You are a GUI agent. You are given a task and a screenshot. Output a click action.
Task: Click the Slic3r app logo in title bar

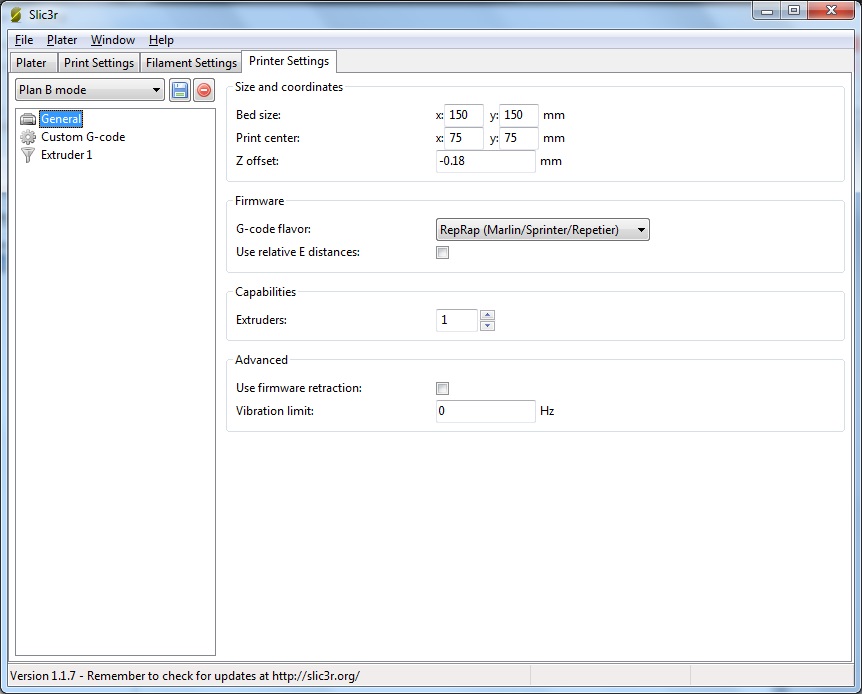click(x=16, y=15)
